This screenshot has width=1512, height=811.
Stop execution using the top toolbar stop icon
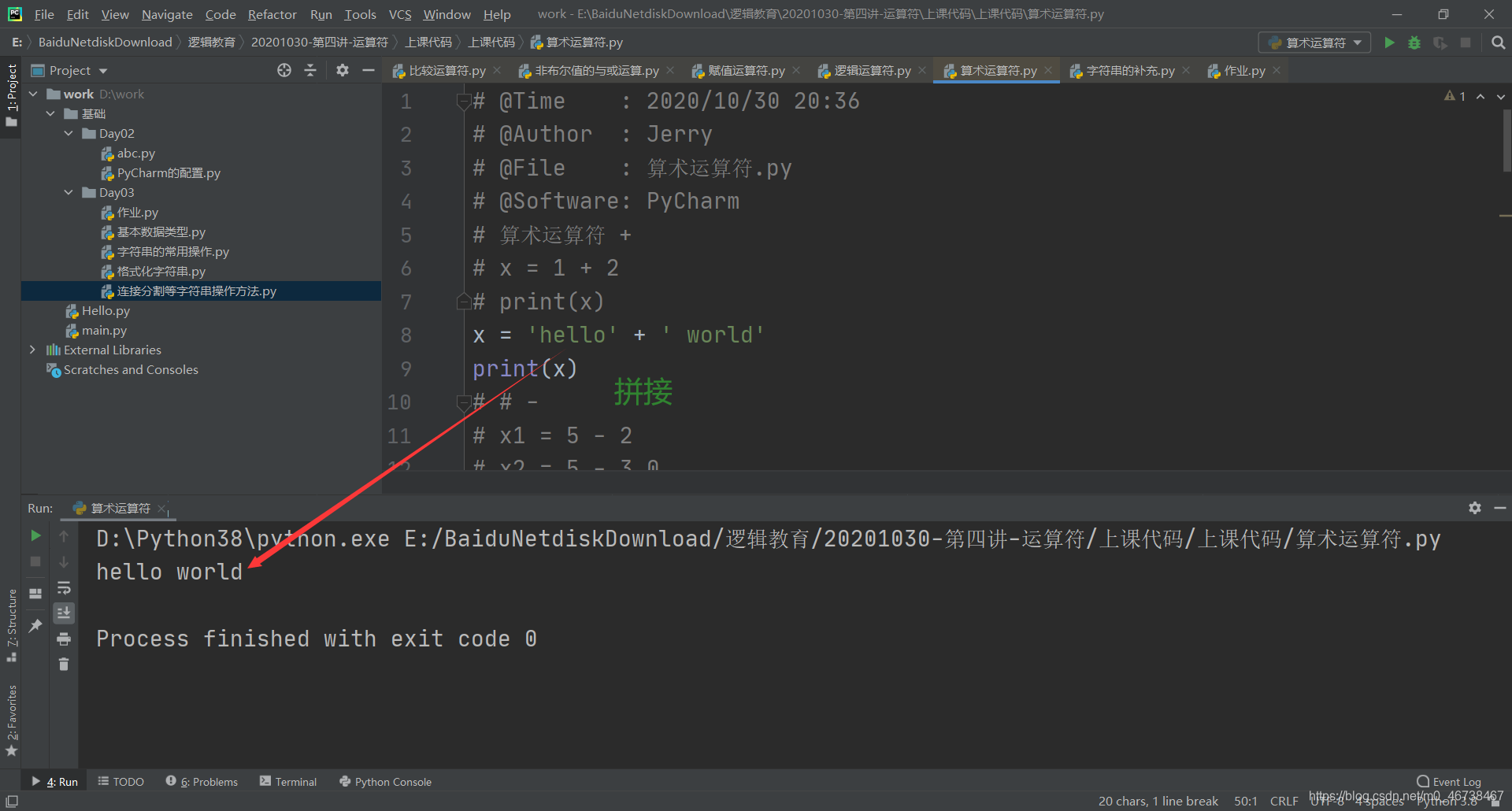[1466, 43]
